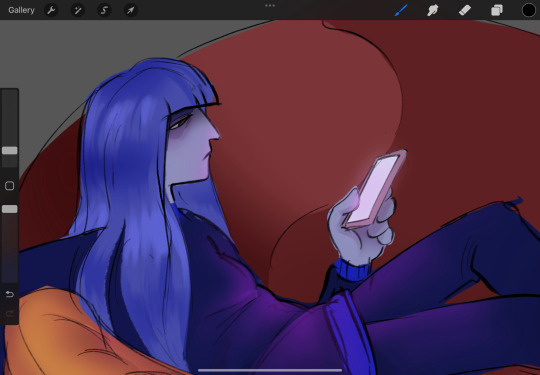540x375 pixels.
Task: Click the brush opacity slider handle
Action: [10, 209]
